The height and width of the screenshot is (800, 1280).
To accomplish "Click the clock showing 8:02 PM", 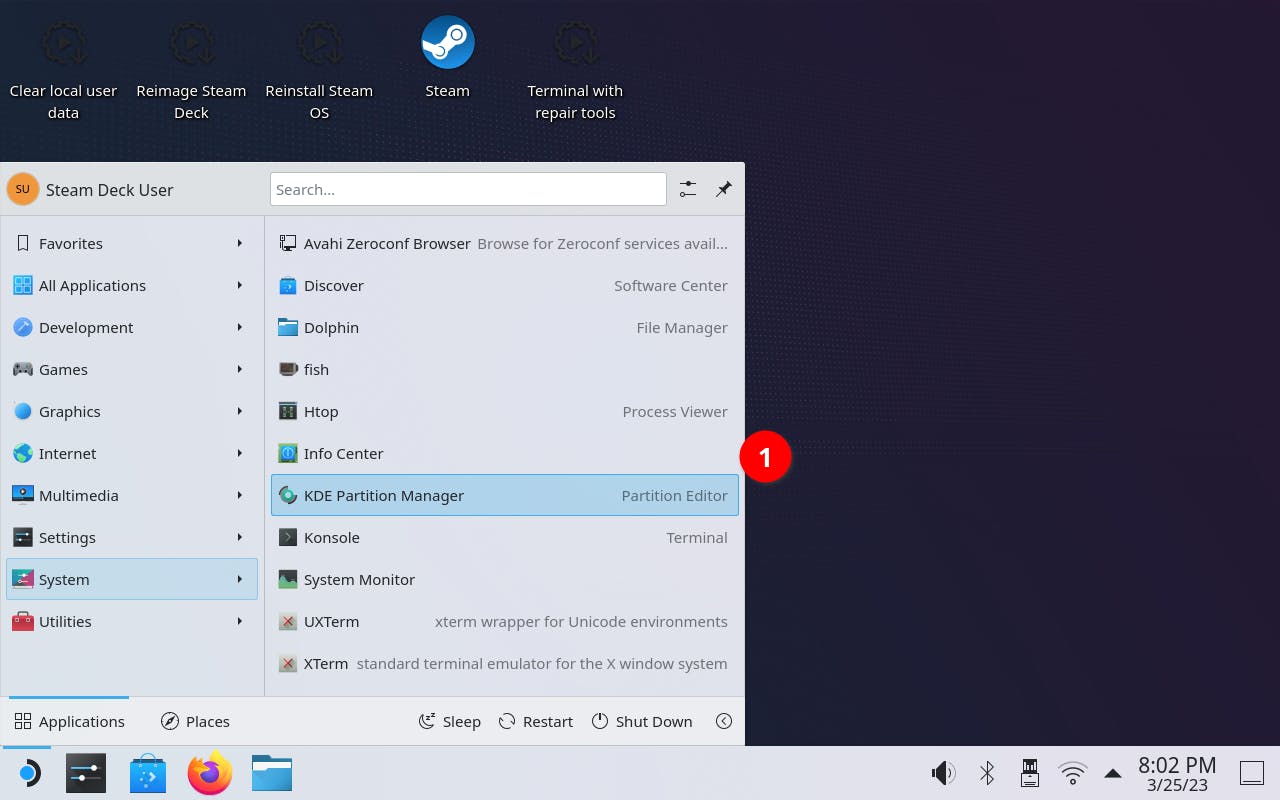I will (x=1177, y=773).
